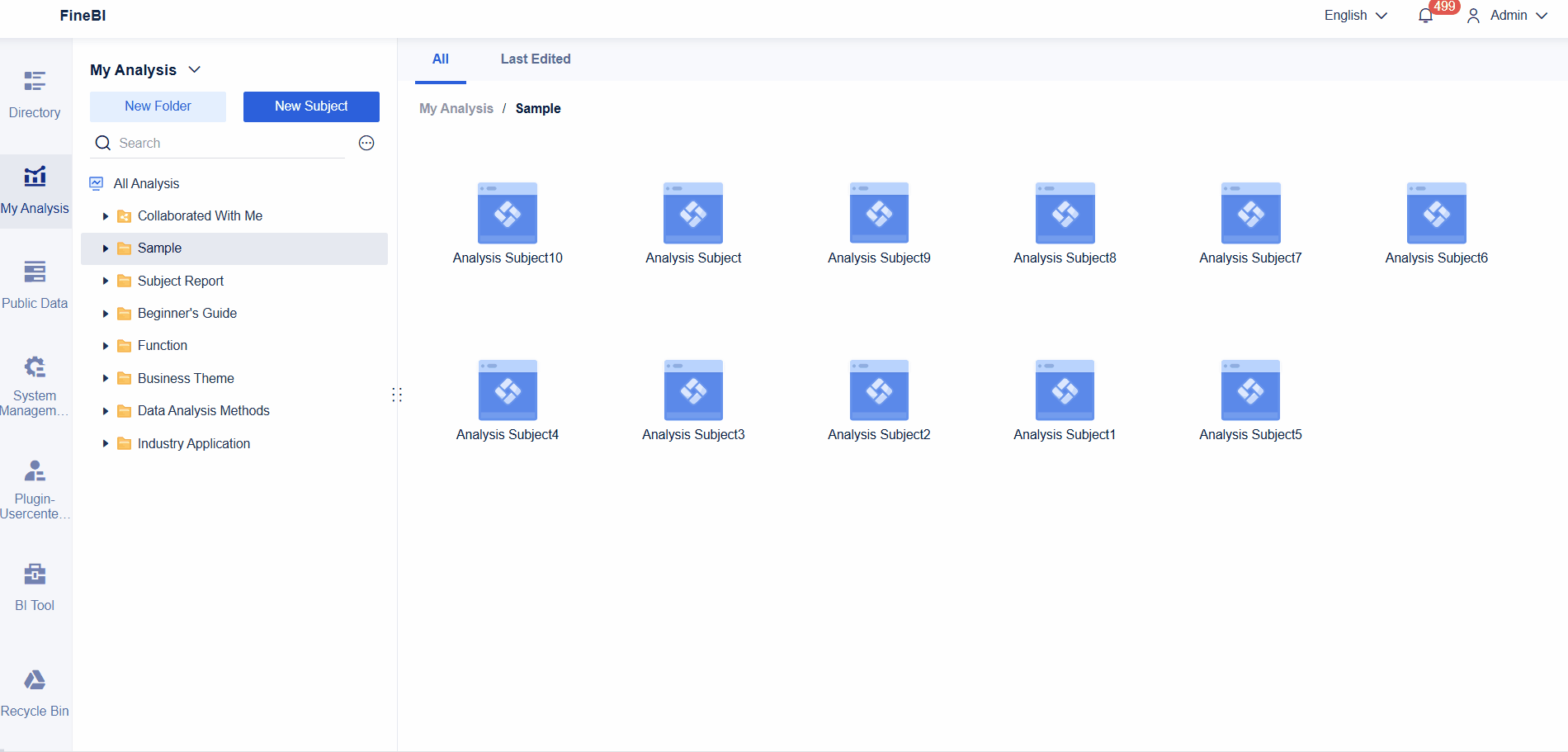Expand the Beginner's Guide folder arrow
Screen dimensions: 1568x752
106,314
